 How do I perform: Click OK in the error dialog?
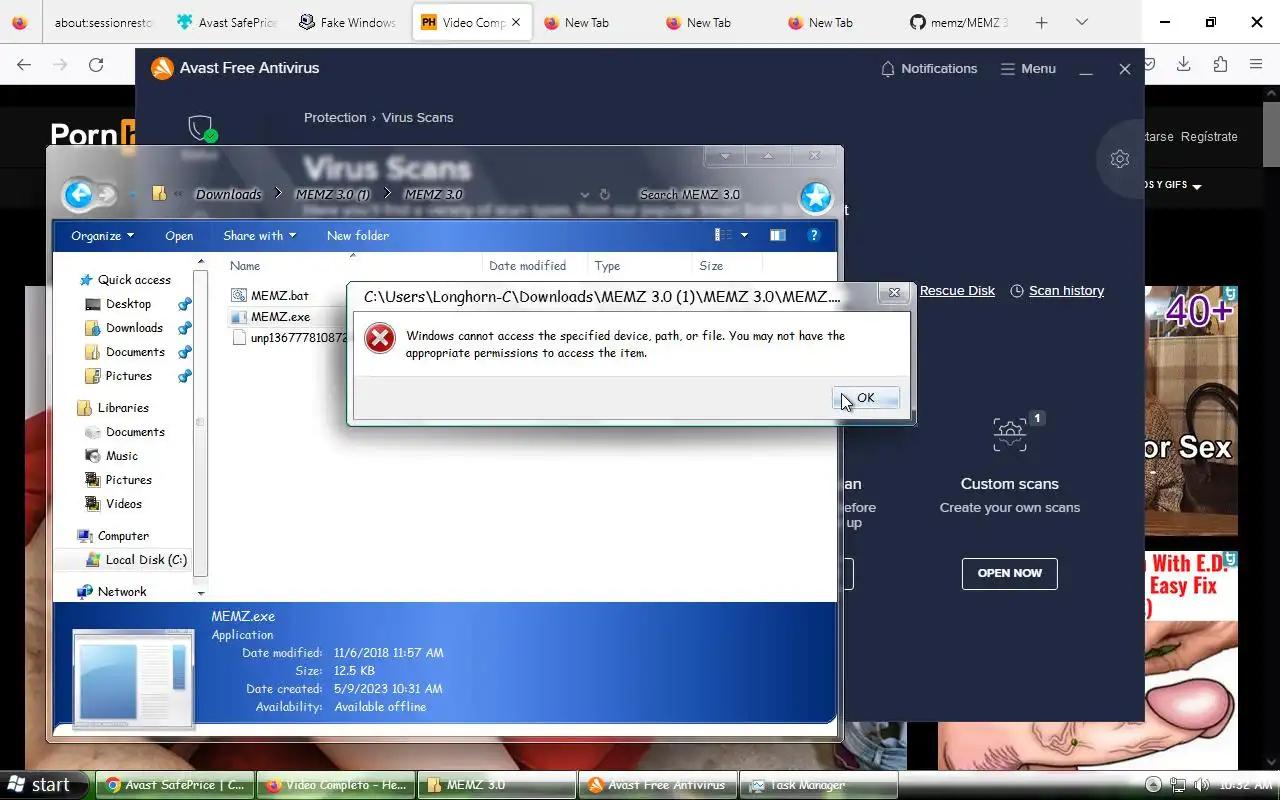[866, 398]
